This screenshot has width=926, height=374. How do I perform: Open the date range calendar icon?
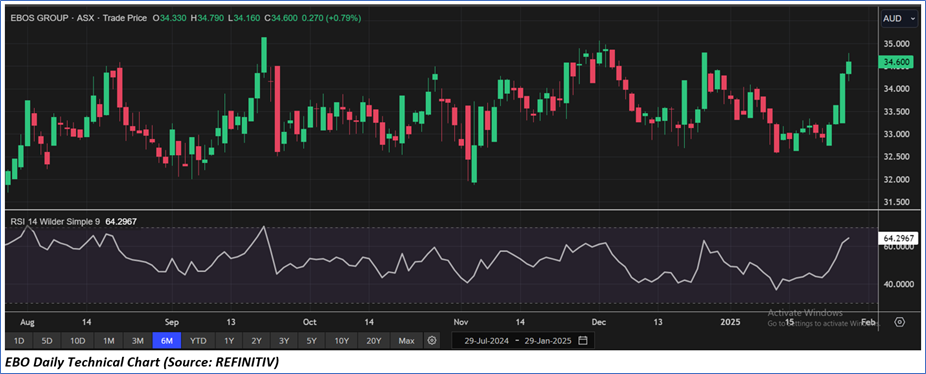[x=583, y=341]
